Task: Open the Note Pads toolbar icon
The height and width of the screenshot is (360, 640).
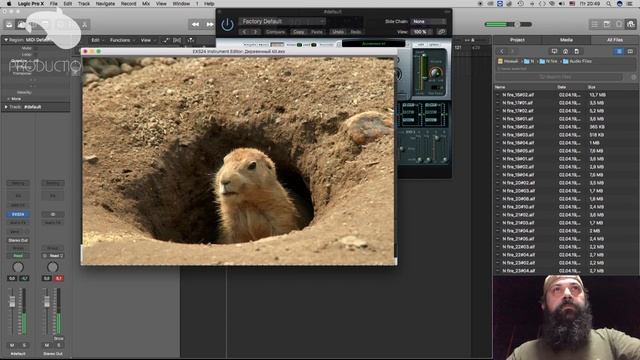Action: coord(607,24)
